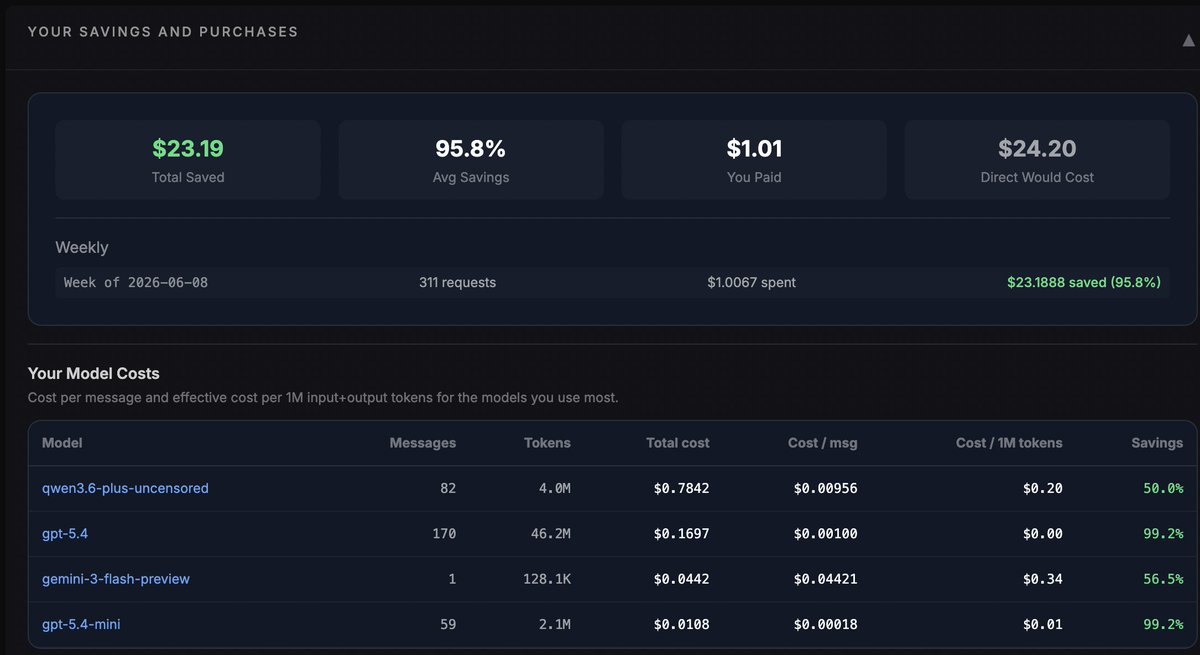Click the Cost / 1M tokens column header

tap(1009, 443)
